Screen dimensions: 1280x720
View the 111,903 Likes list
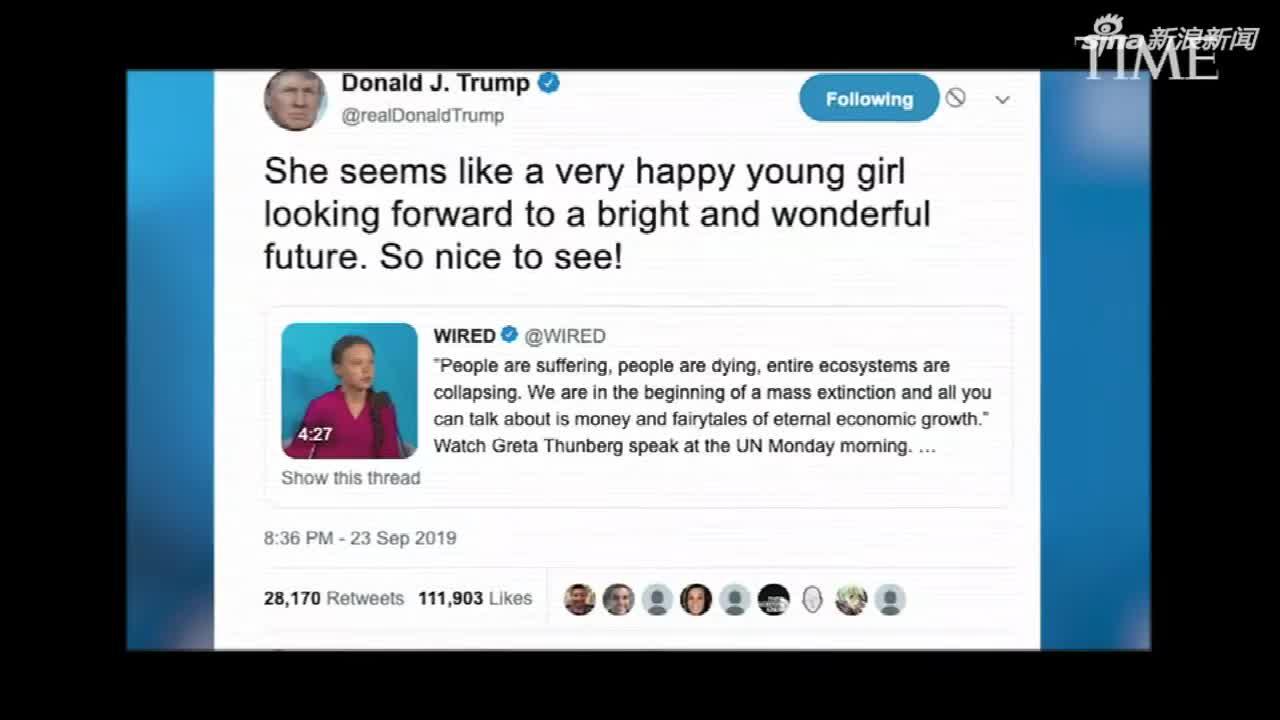[x=475, y=598]
